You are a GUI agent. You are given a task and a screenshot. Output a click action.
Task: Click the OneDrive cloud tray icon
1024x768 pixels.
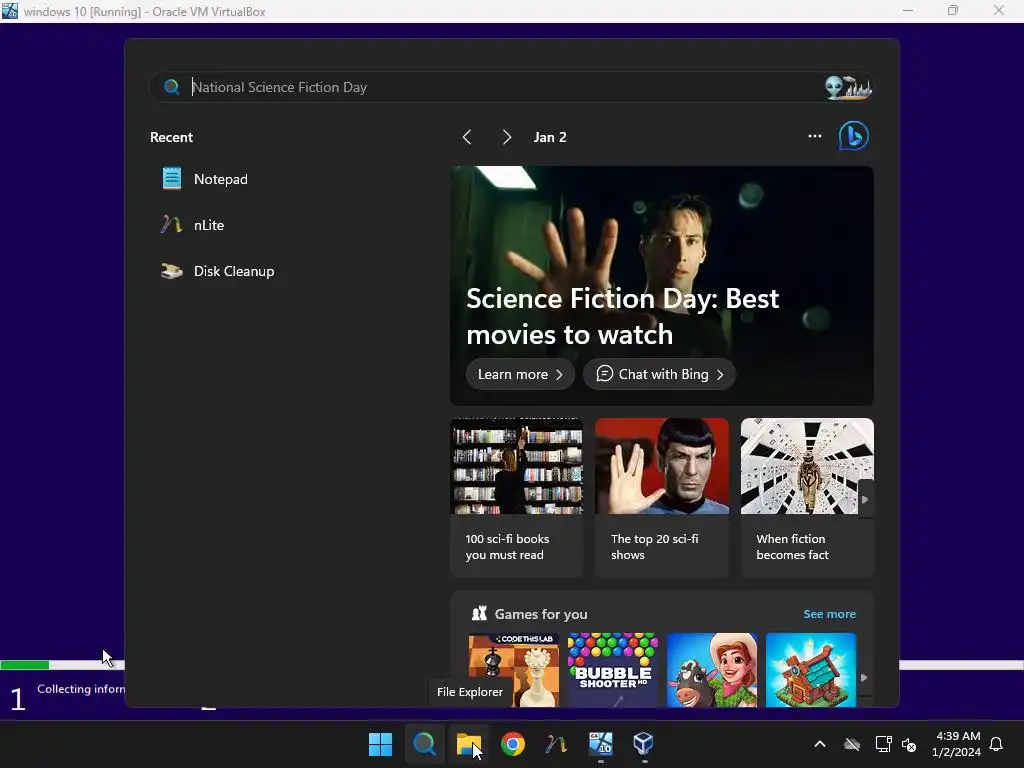click(852, 744)
